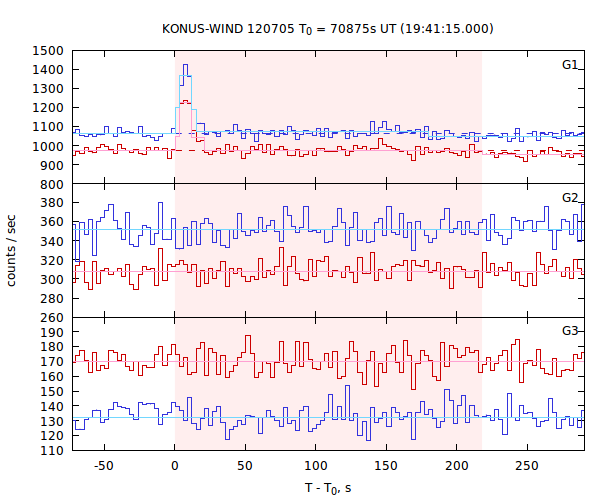Click the G2 y-axis value 380
The width and height of the screenshot is (600, 500).
tap(52, 202)
